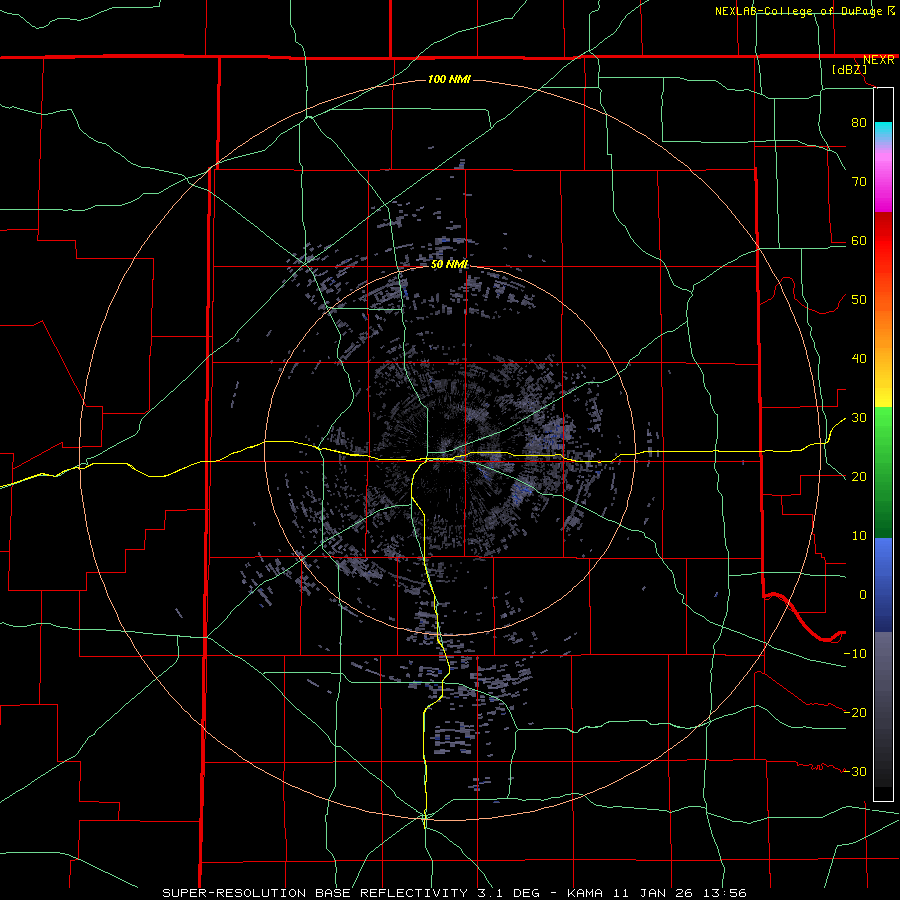Click the Super-Resolution Base Reflectivity caption

[x=454, y=893]
